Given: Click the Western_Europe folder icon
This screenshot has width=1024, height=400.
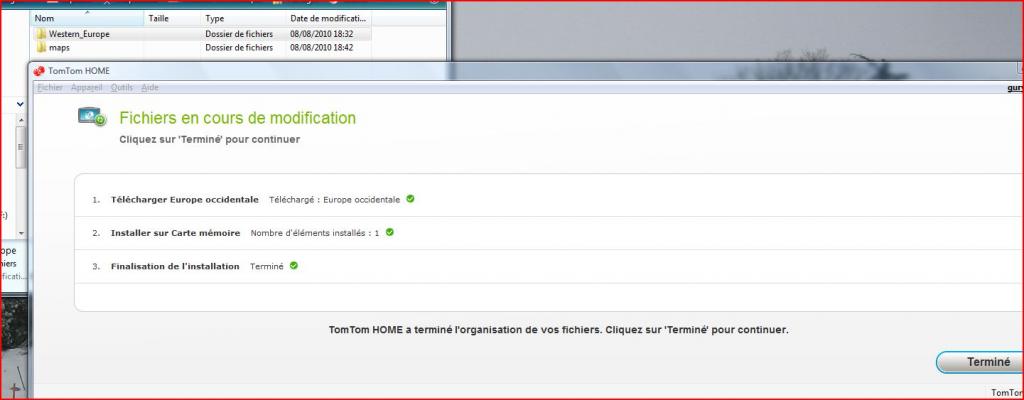Looking at the screenshot, I should coord(41,34).
